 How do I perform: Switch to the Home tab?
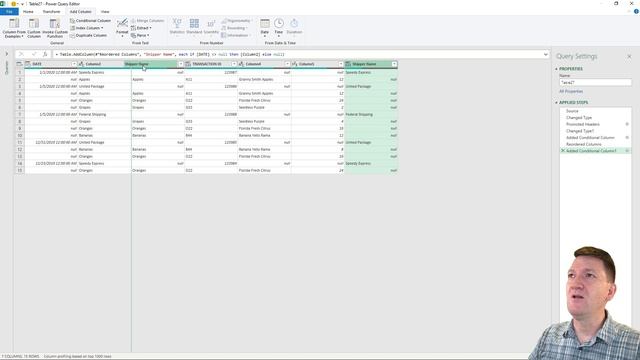coord(28,12)
